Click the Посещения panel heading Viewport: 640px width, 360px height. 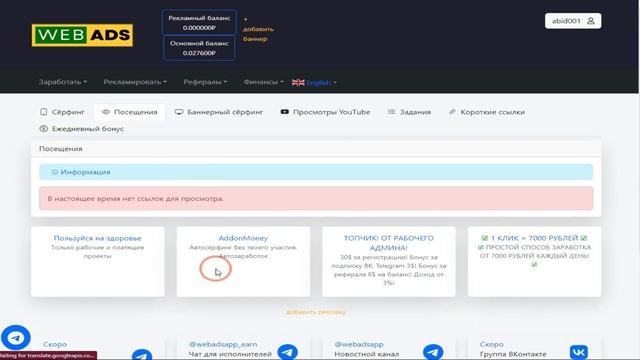(x=61, y=149)
